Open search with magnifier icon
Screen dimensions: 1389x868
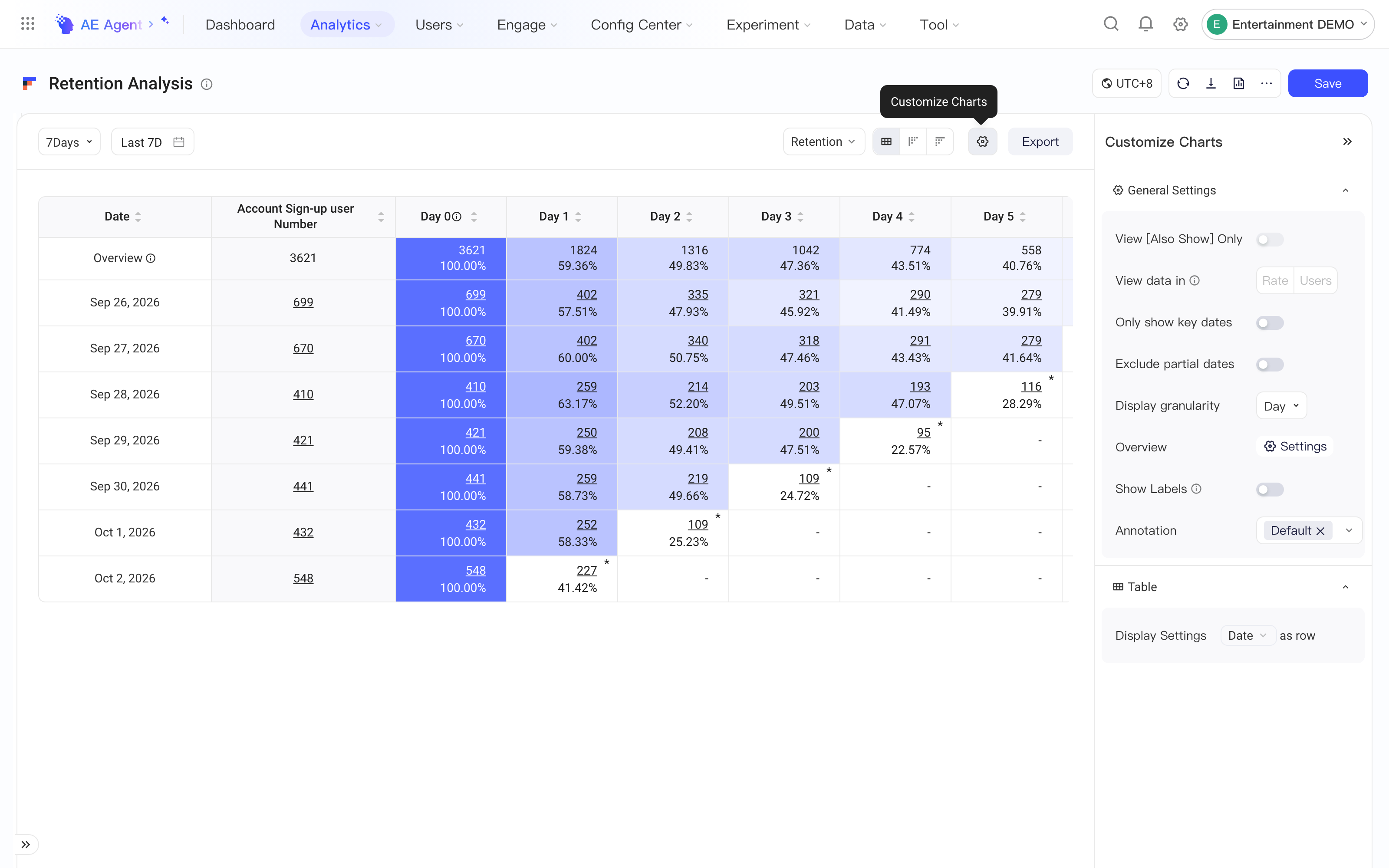pos(1111,24)
